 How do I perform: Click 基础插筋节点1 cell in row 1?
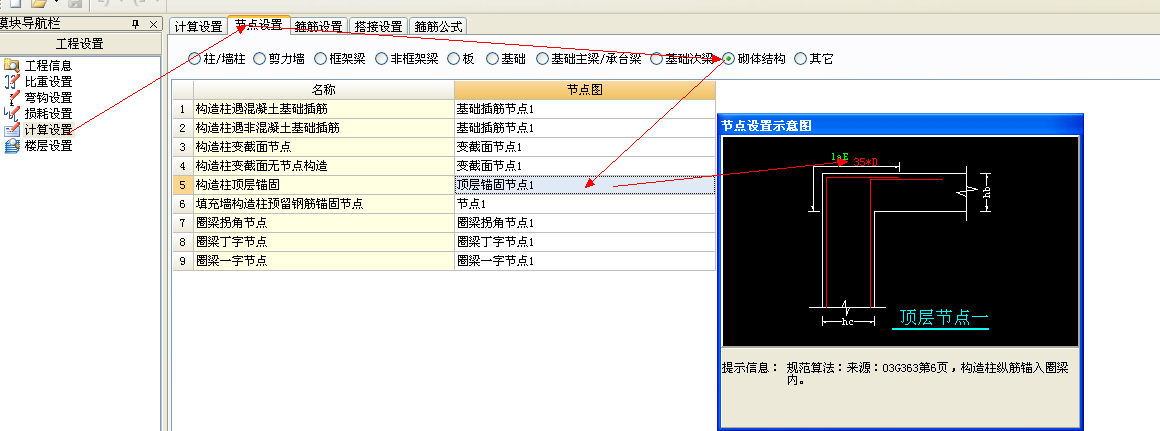[x=585, y=109]
